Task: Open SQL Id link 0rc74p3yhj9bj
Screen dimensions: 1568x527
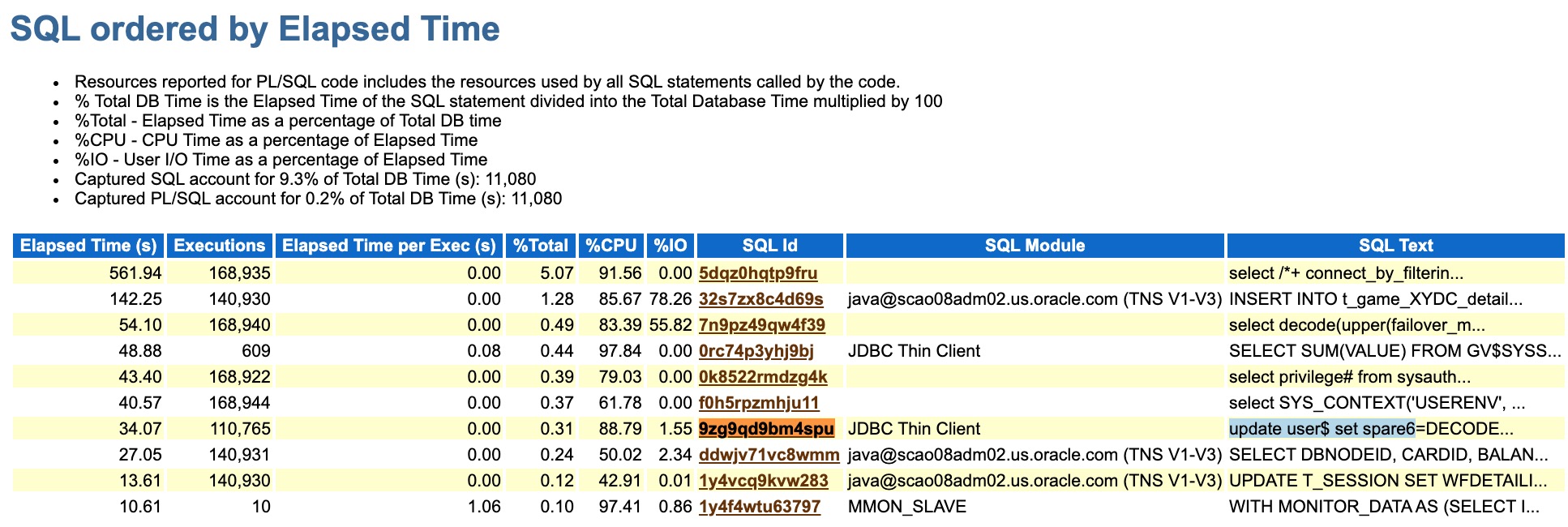Action: pos(756,351)
